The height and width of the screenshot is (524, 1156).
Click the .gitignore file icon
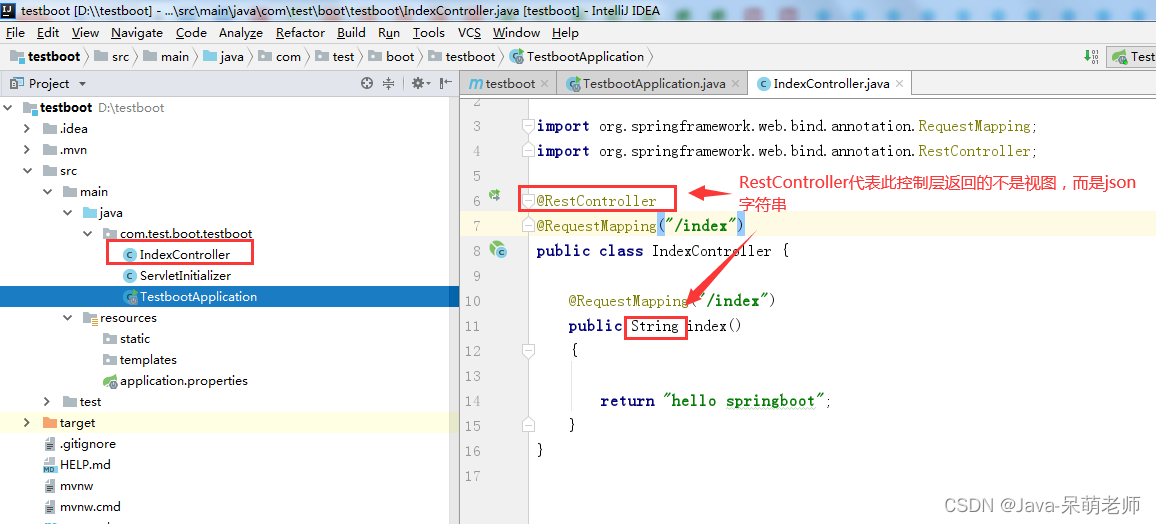pyautogui.click(x=49, y=444)
